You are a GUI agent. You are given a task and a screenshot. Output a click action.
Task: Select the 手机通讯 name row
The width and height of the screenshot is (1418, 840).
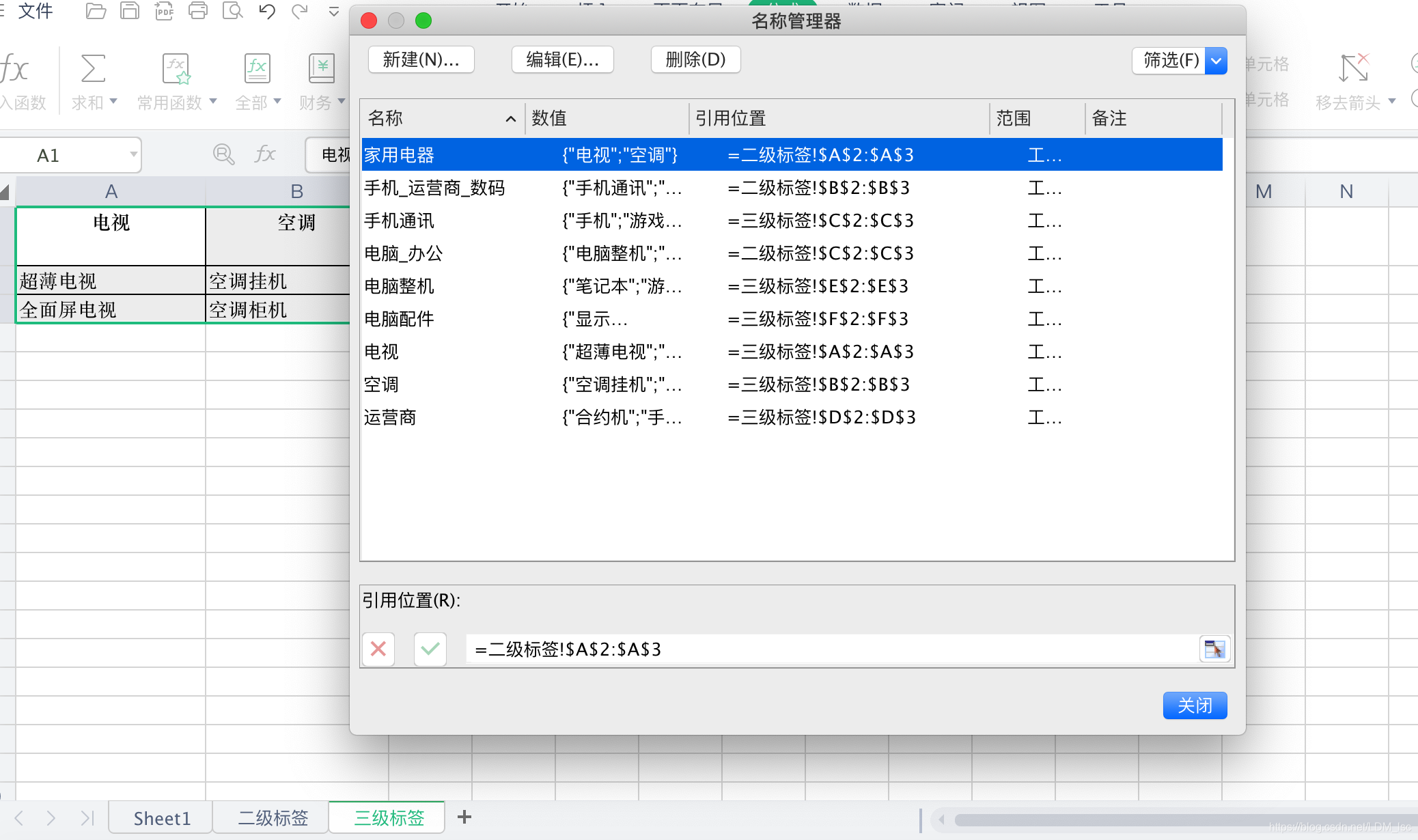[792, 221]
